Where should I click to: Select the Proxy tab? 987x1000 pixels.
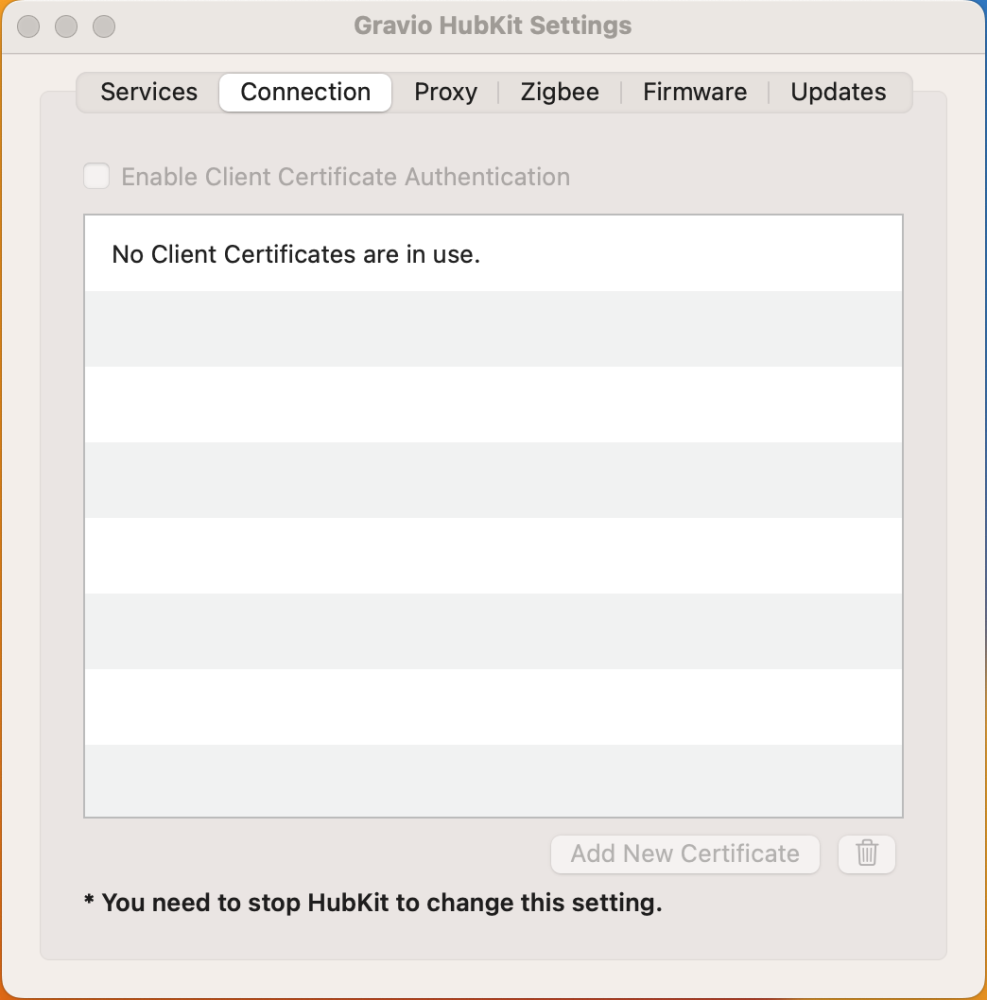click(x=445, y=92)
